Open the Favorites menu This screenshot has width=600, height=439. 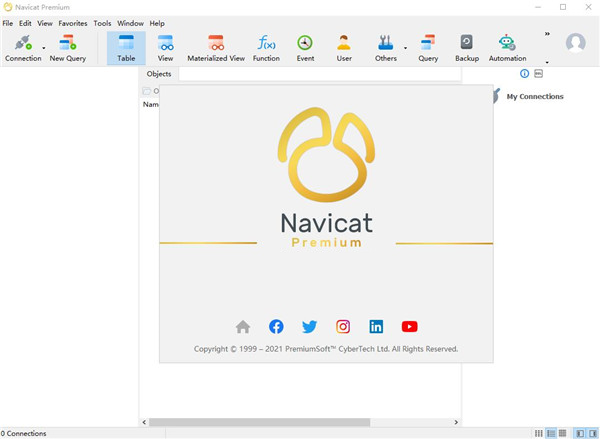coord(73,23)
